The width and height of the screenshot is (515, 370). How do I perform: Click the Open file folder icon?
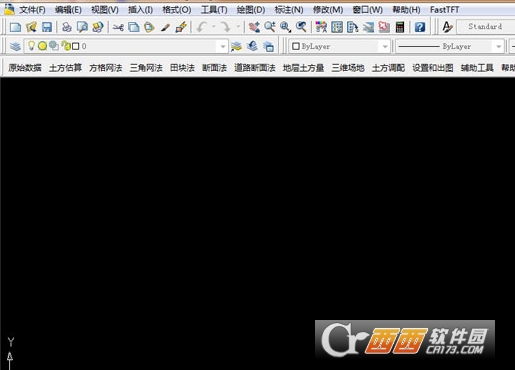tap(31, 27)
